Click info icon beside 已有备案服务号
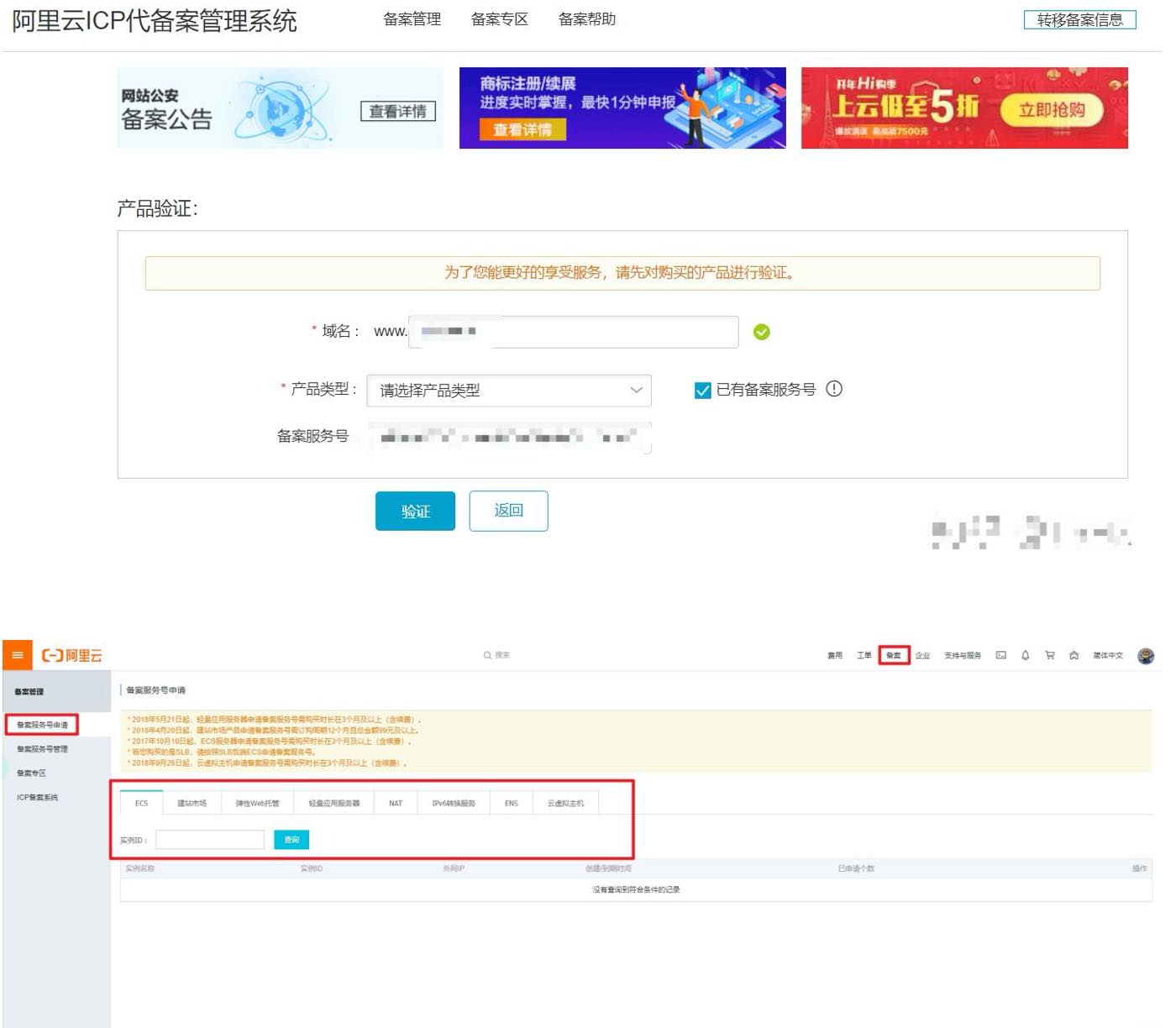Image resolution: width=1176 pixels, height=1028 pixels. tap(834, 389)
